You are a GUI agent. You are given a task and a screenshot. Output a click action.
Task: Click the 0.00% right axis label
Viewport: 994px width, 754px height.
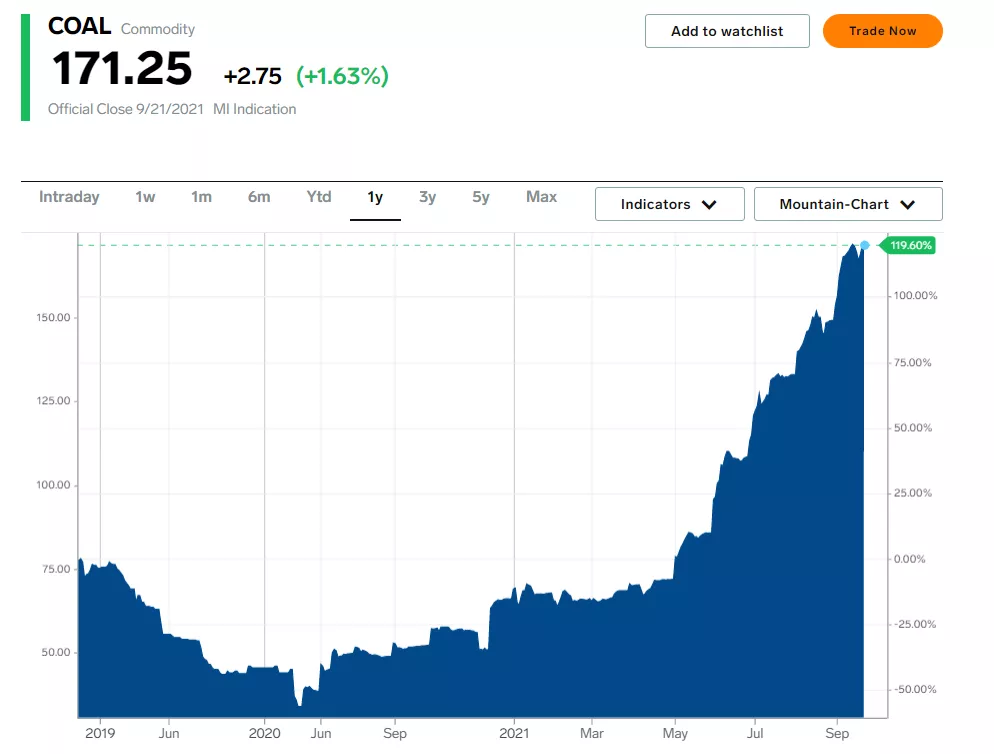tap(910, 559)
